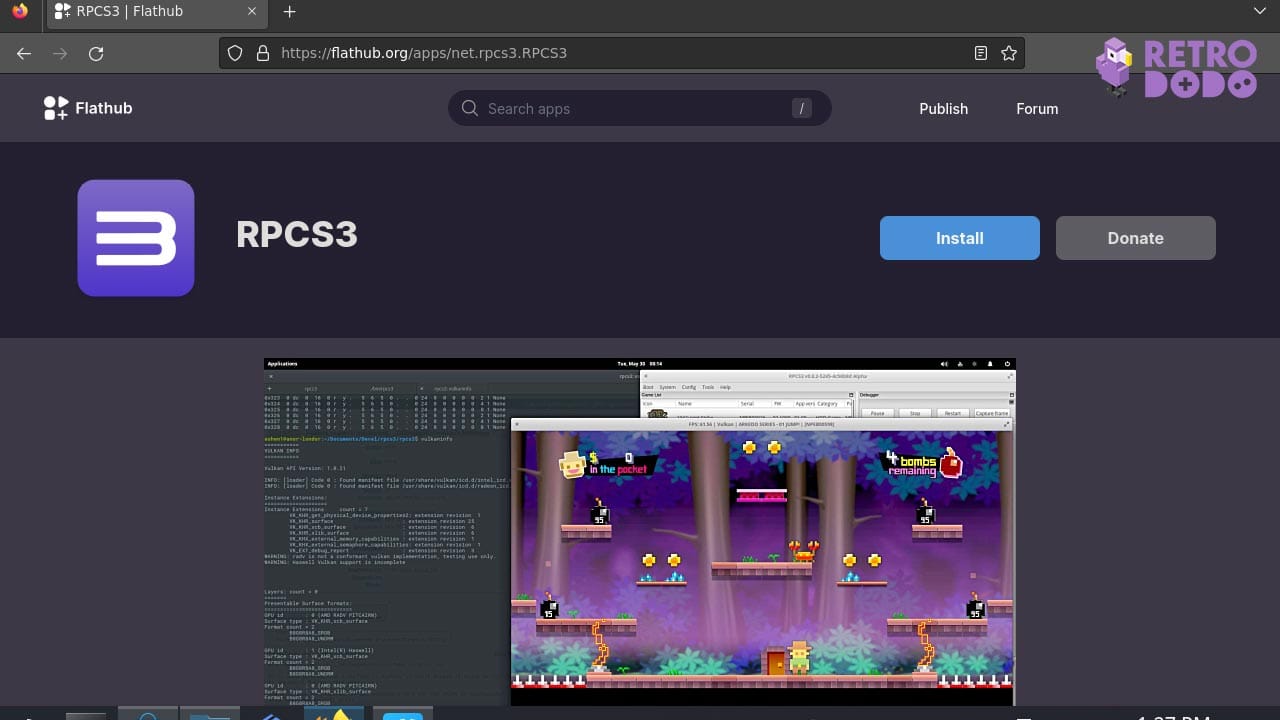This screenshot has height=720, width=1280.
Task: Click the Firefox icon beside the tab
Action: tap(20, 12)
